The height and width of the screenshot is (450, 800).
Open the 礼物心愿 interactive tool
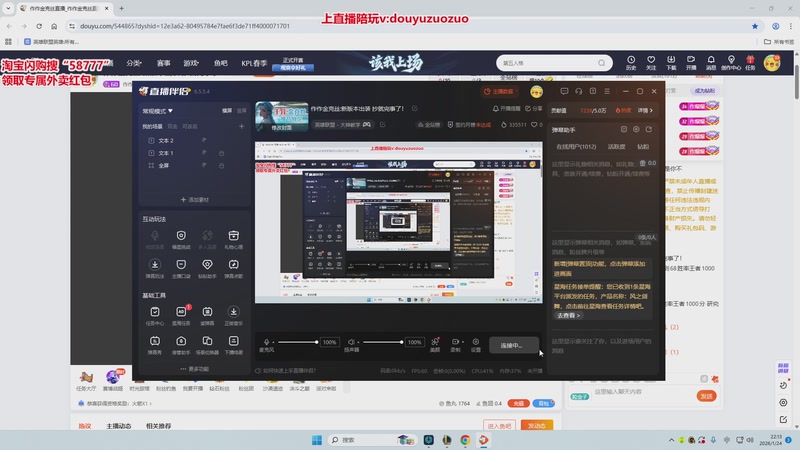(234, 239)
